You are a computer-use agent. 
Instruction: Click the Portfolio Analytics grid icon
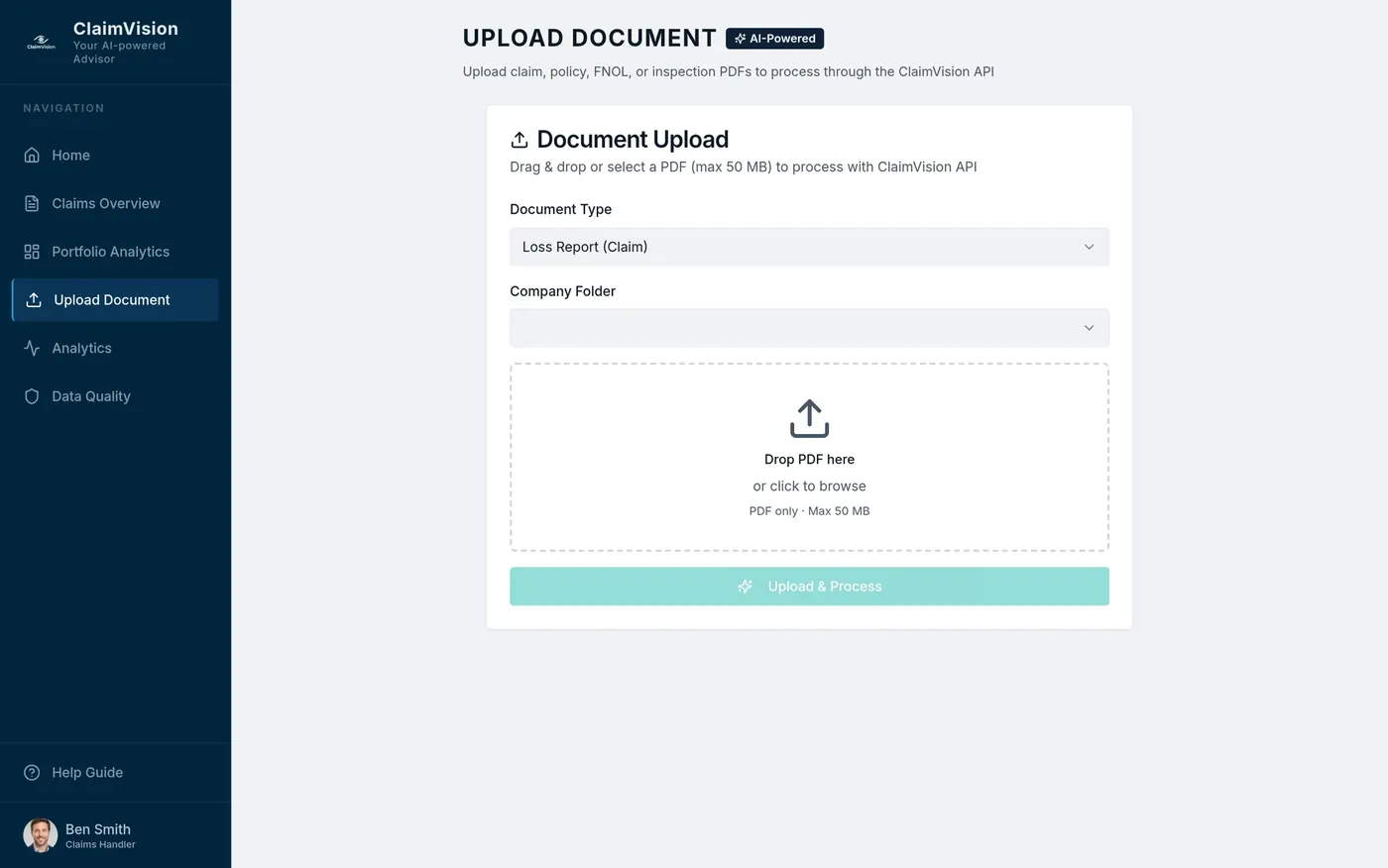coord(32,252)
